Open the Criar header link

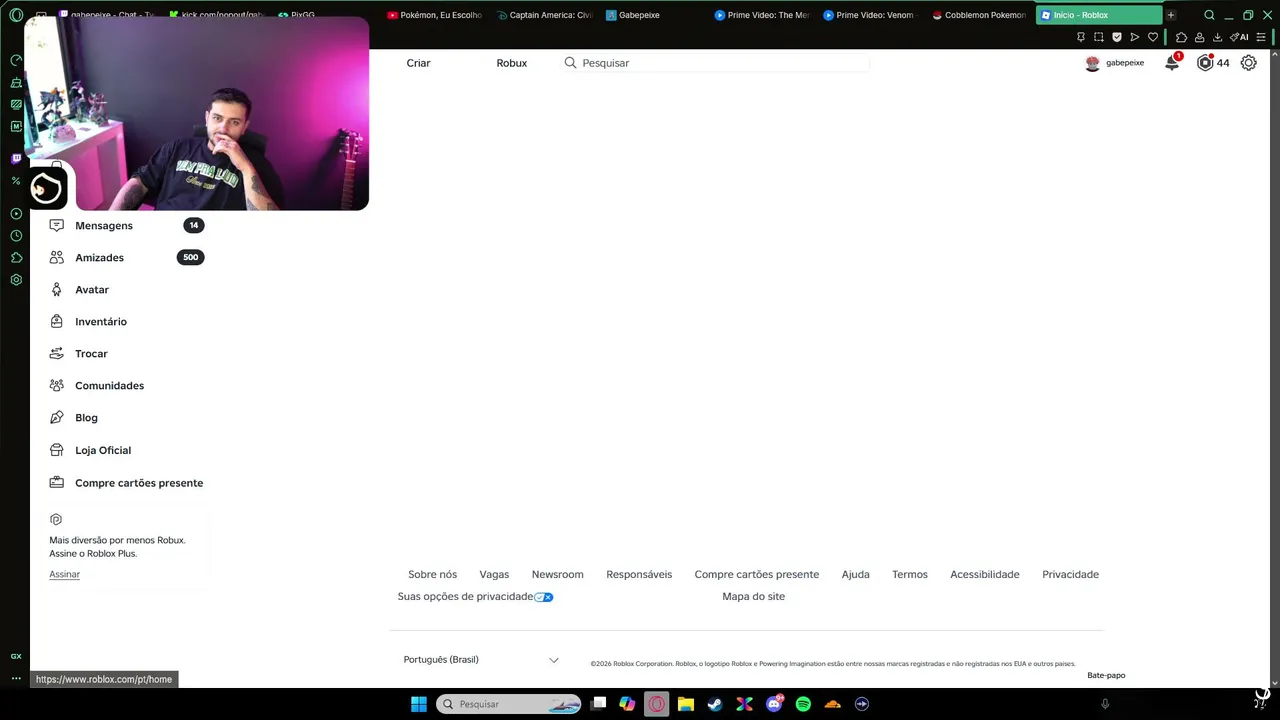tap(418, 63)
